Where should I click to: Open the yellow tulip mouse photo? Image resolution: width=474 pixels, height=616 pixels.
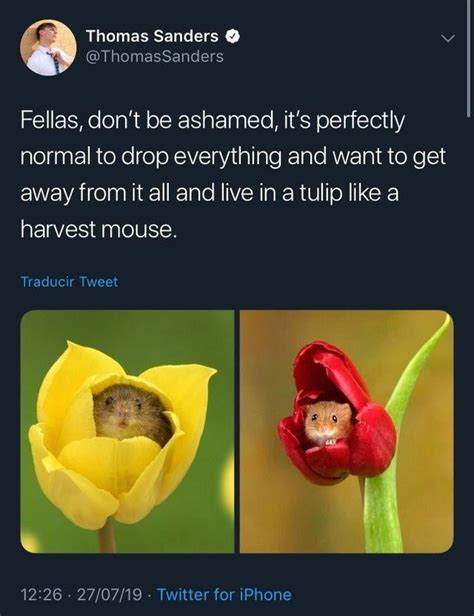(127, 431)
